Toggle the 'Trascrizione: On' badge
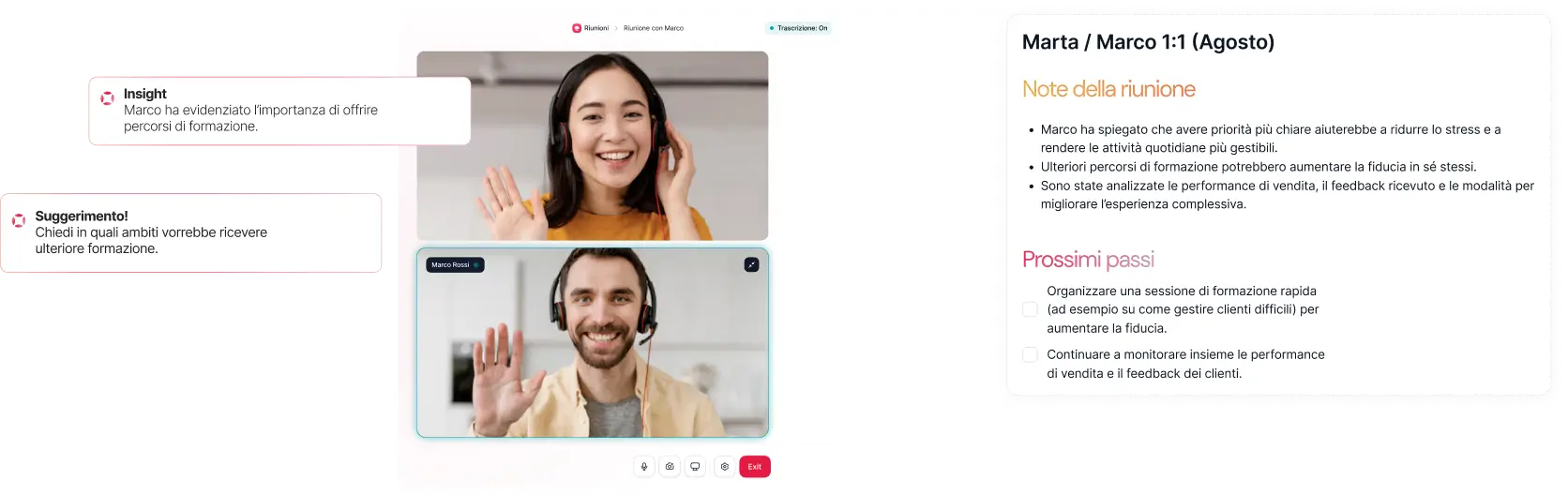 click(x=798, y=28)
